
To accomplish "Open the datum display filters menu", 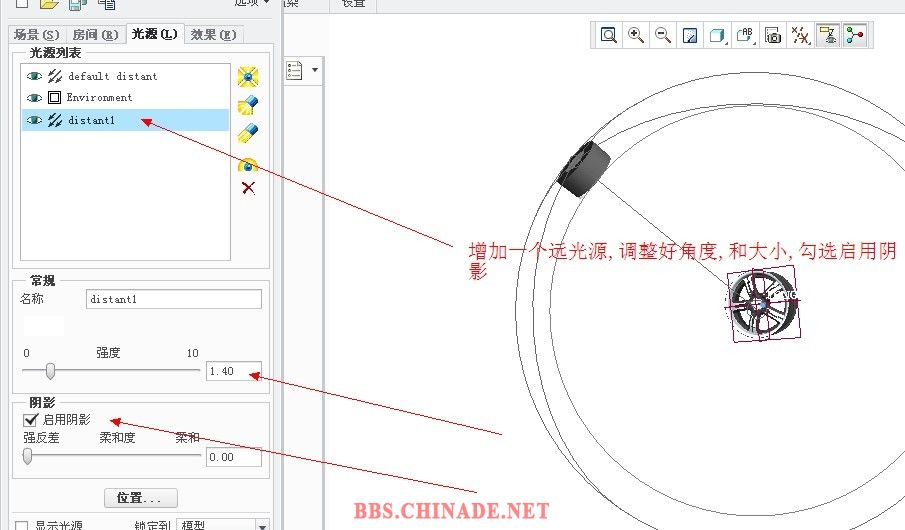I will click(x=801, y=35).
